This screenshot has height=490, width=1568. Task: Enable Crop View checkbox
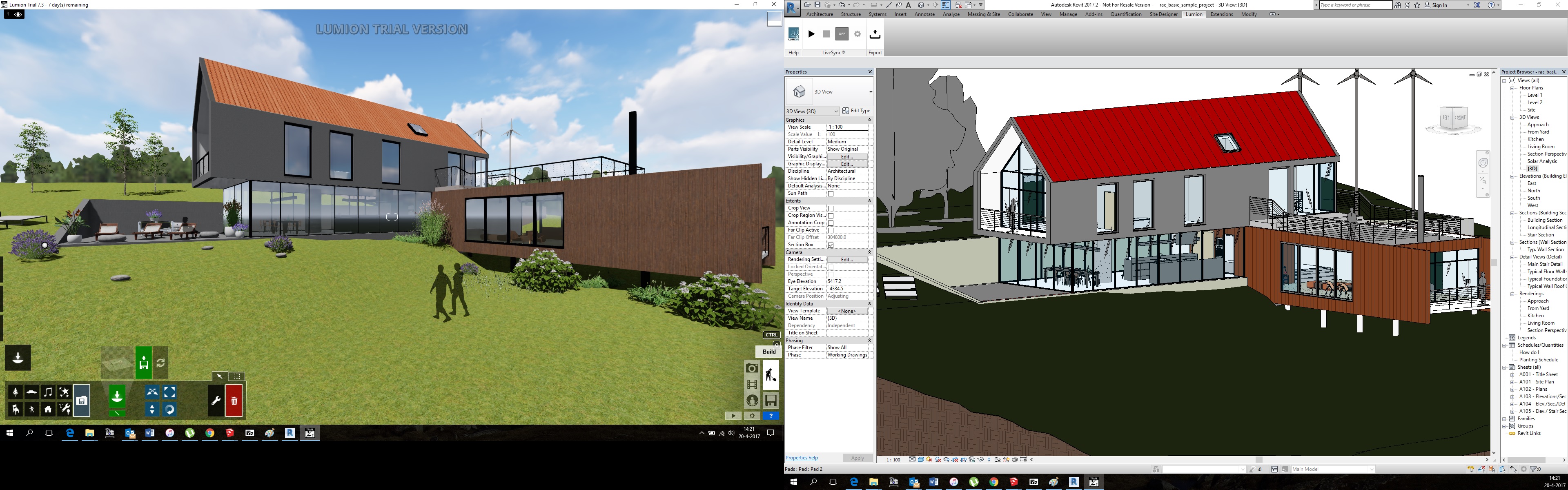pos(830,208)
